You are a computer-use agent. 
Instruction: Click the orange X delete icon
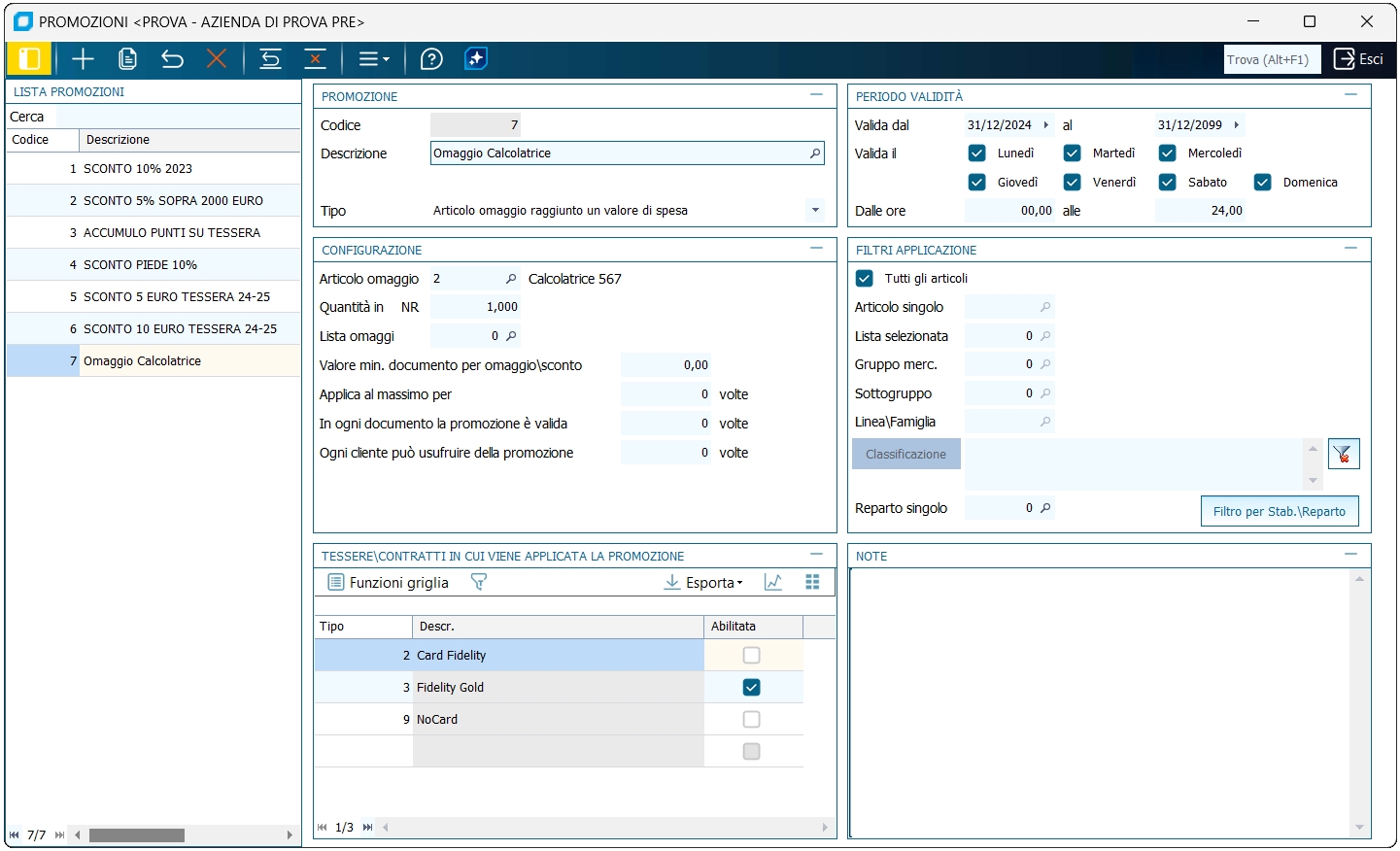point(217,59)
